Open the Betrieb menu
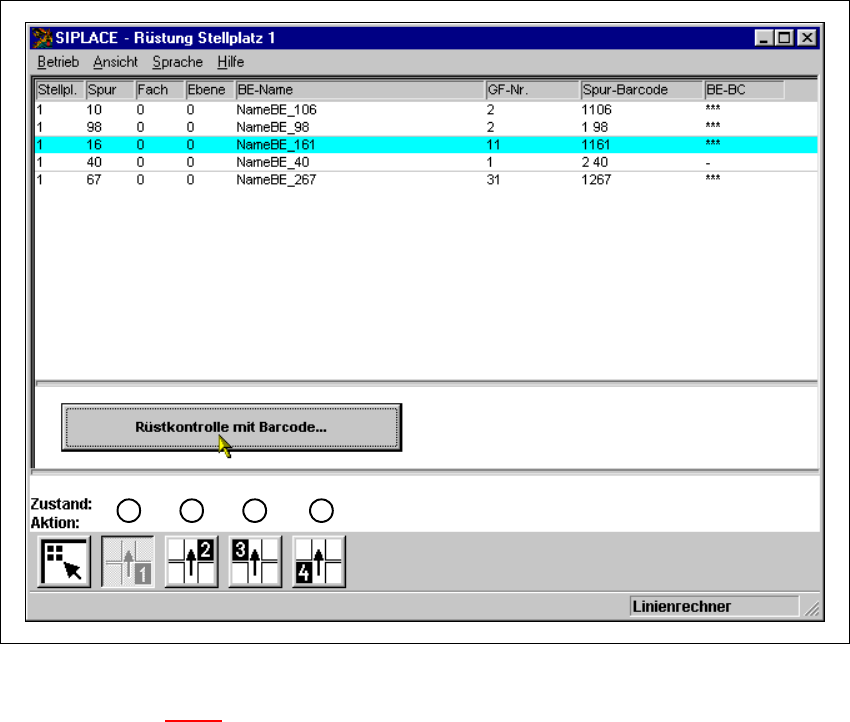The width and height of the screenshot is (850, 722). pyautogui.click(x=57, y=62)
